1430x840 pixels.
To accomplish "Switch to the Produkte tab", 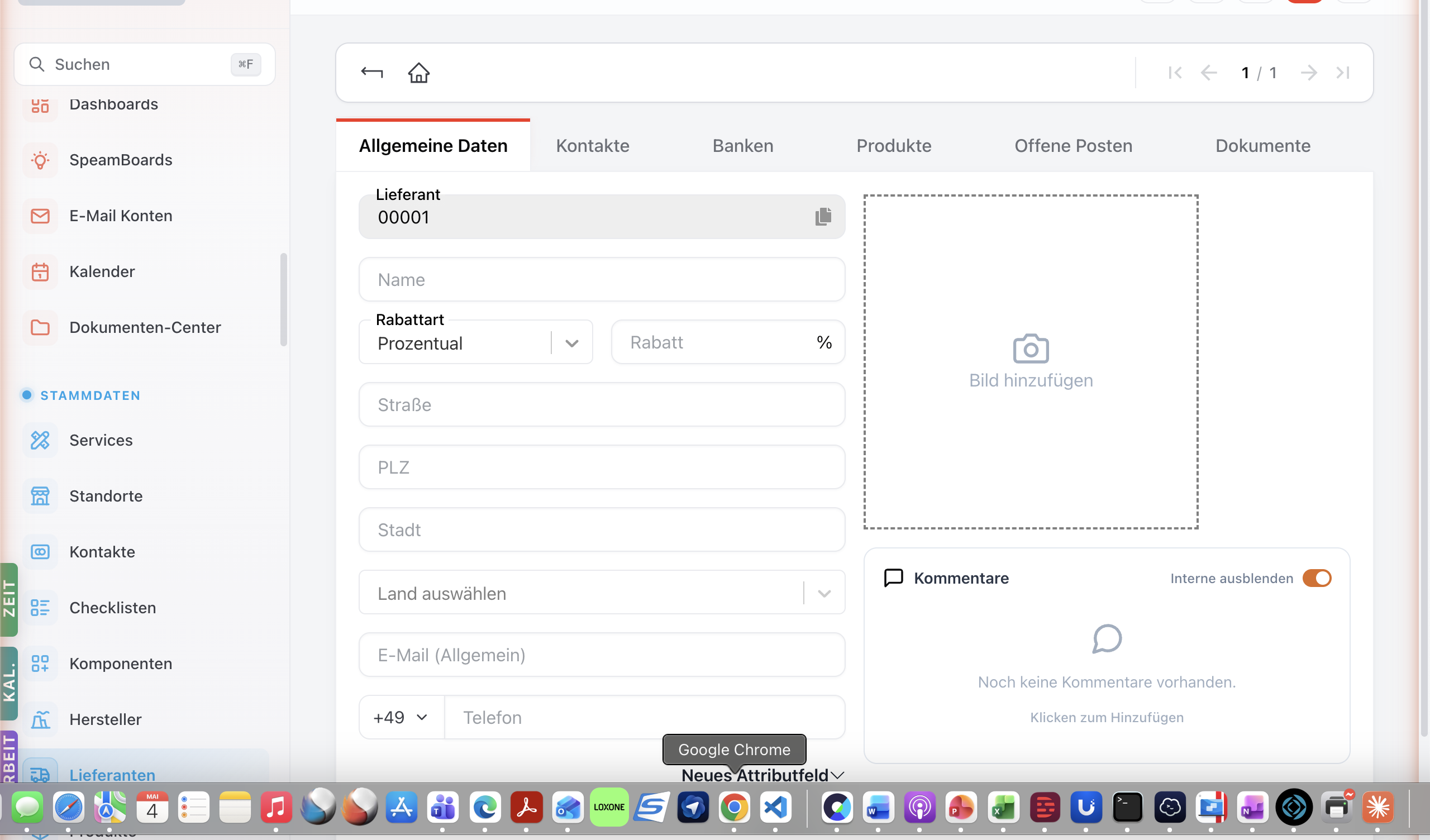I will click(894, 146).
